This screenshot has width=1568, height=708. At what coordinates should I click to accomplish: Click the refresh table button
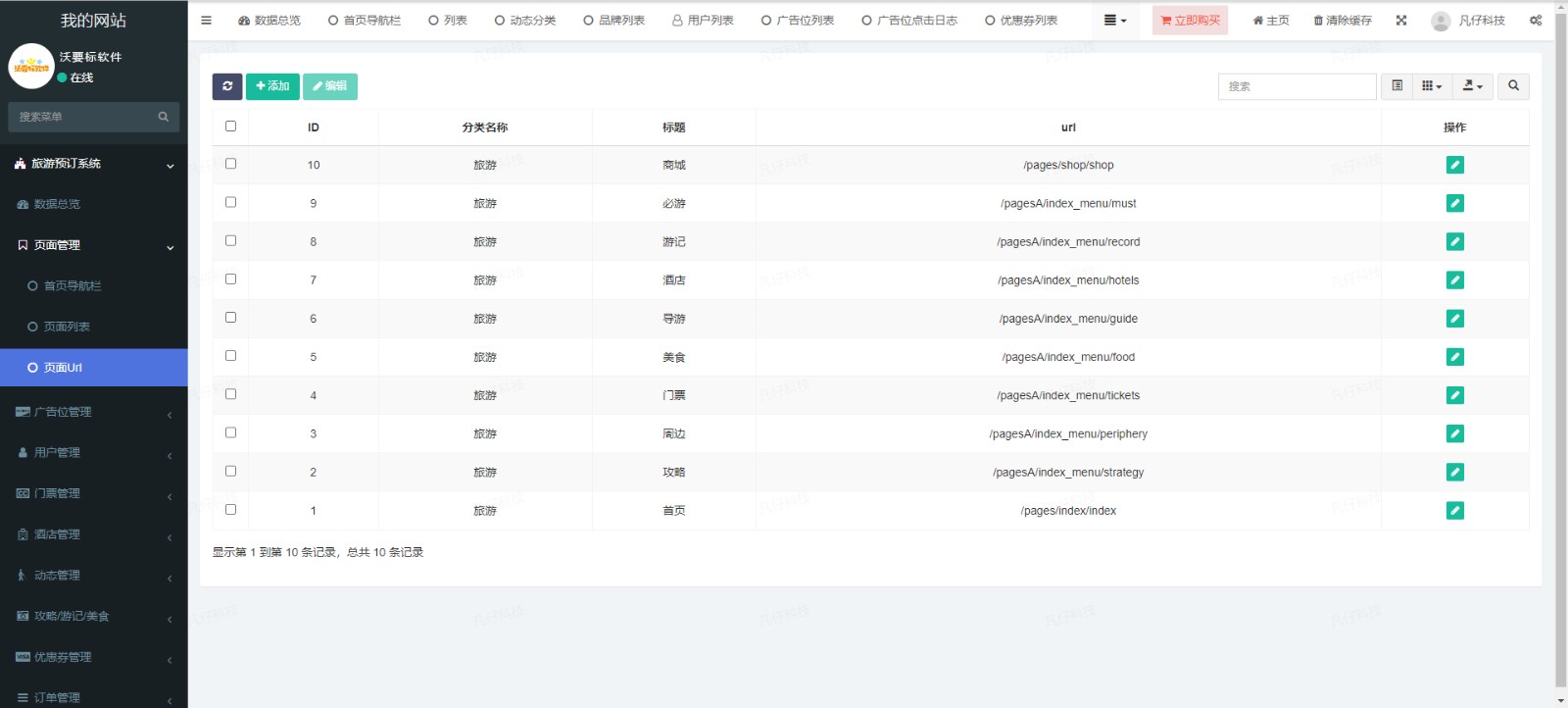(227, 86)
